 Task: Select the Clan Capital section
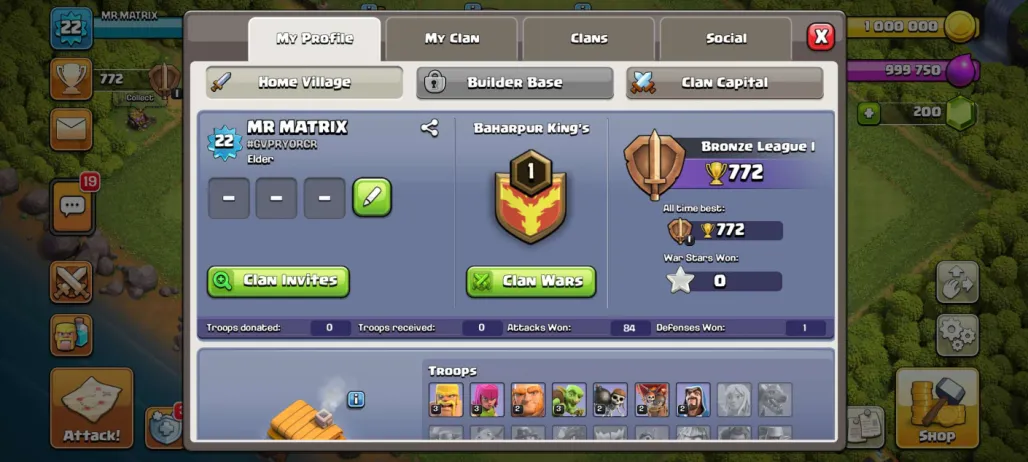[x=724, y=83]
